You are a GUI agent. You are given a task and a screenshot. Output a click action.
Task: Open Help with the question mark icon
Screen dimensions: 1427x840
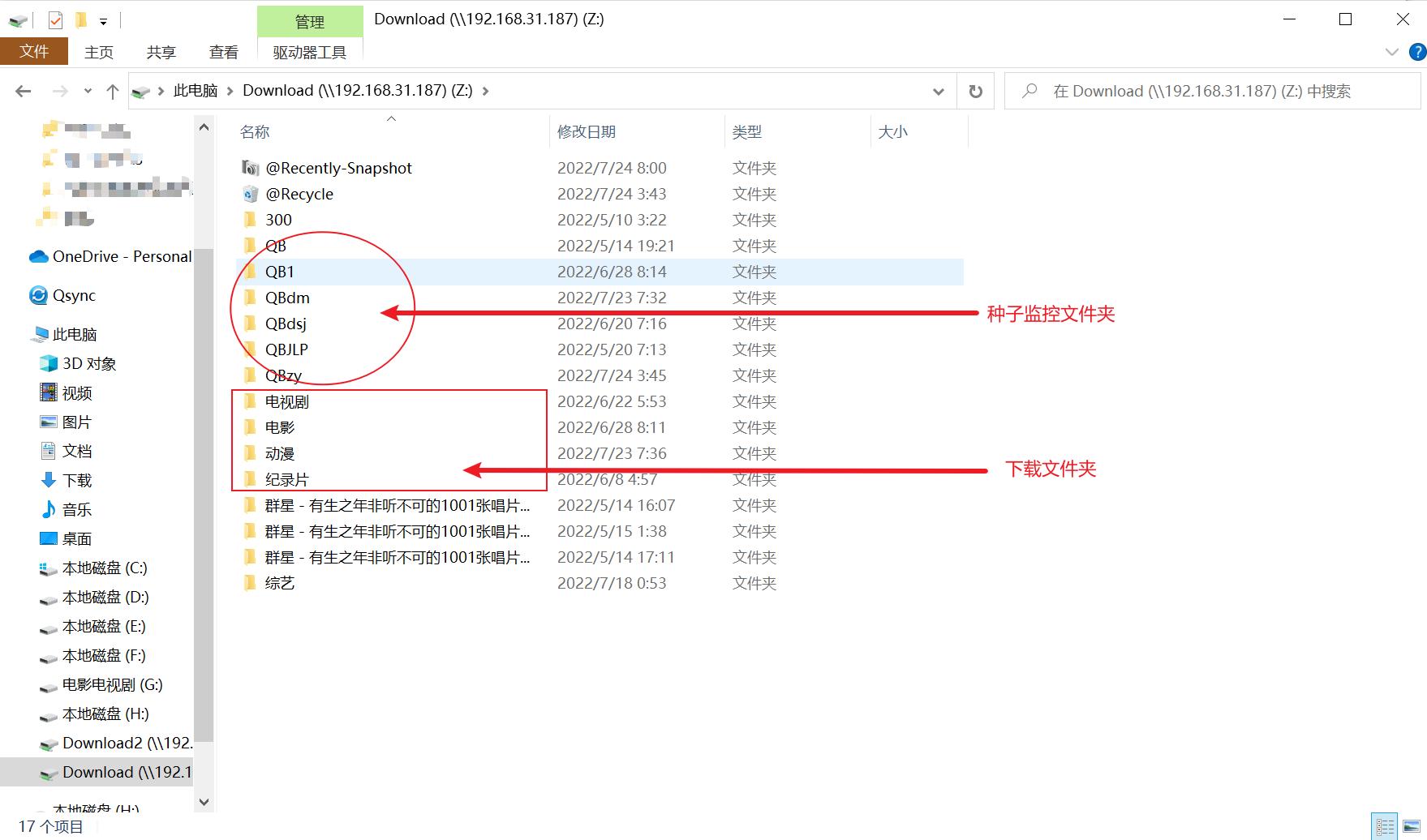1415,52
